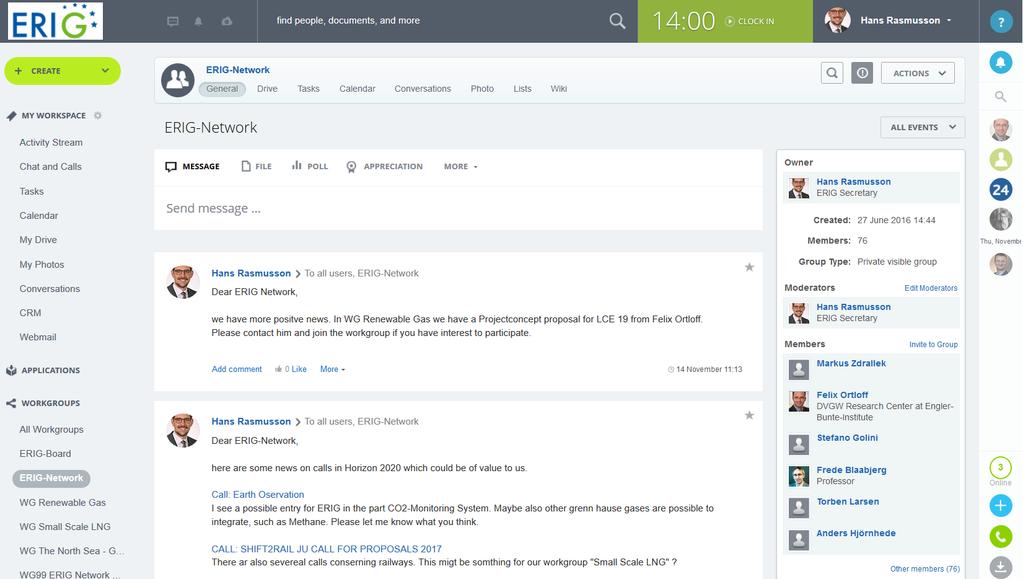This screenshot has width=1023, height=579.
Task: Click Felix Ortloff member avatar
Action: (799, 401)
